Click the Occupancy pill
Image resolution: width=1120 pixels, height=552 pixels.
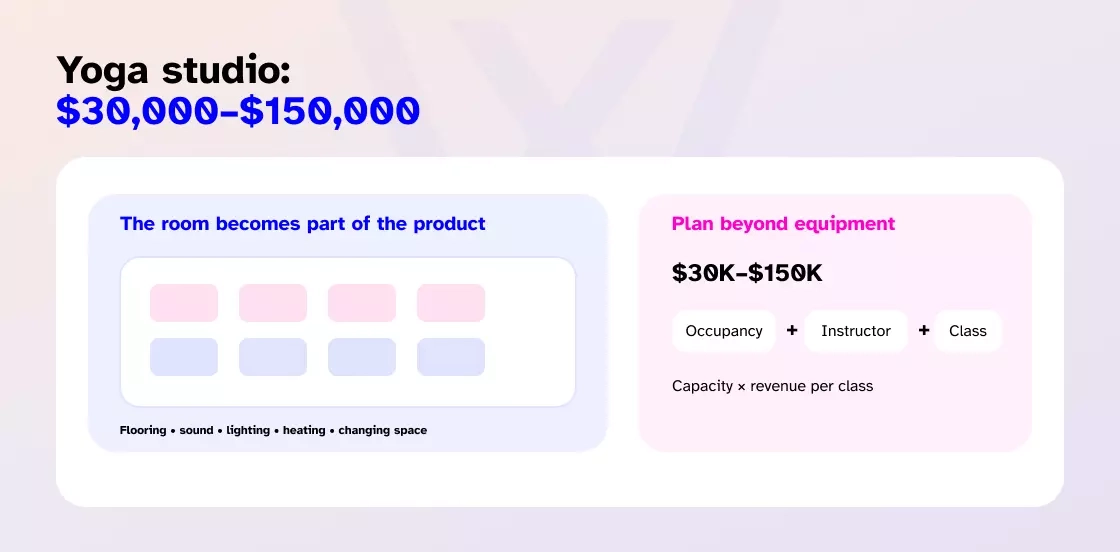[724, 331]
